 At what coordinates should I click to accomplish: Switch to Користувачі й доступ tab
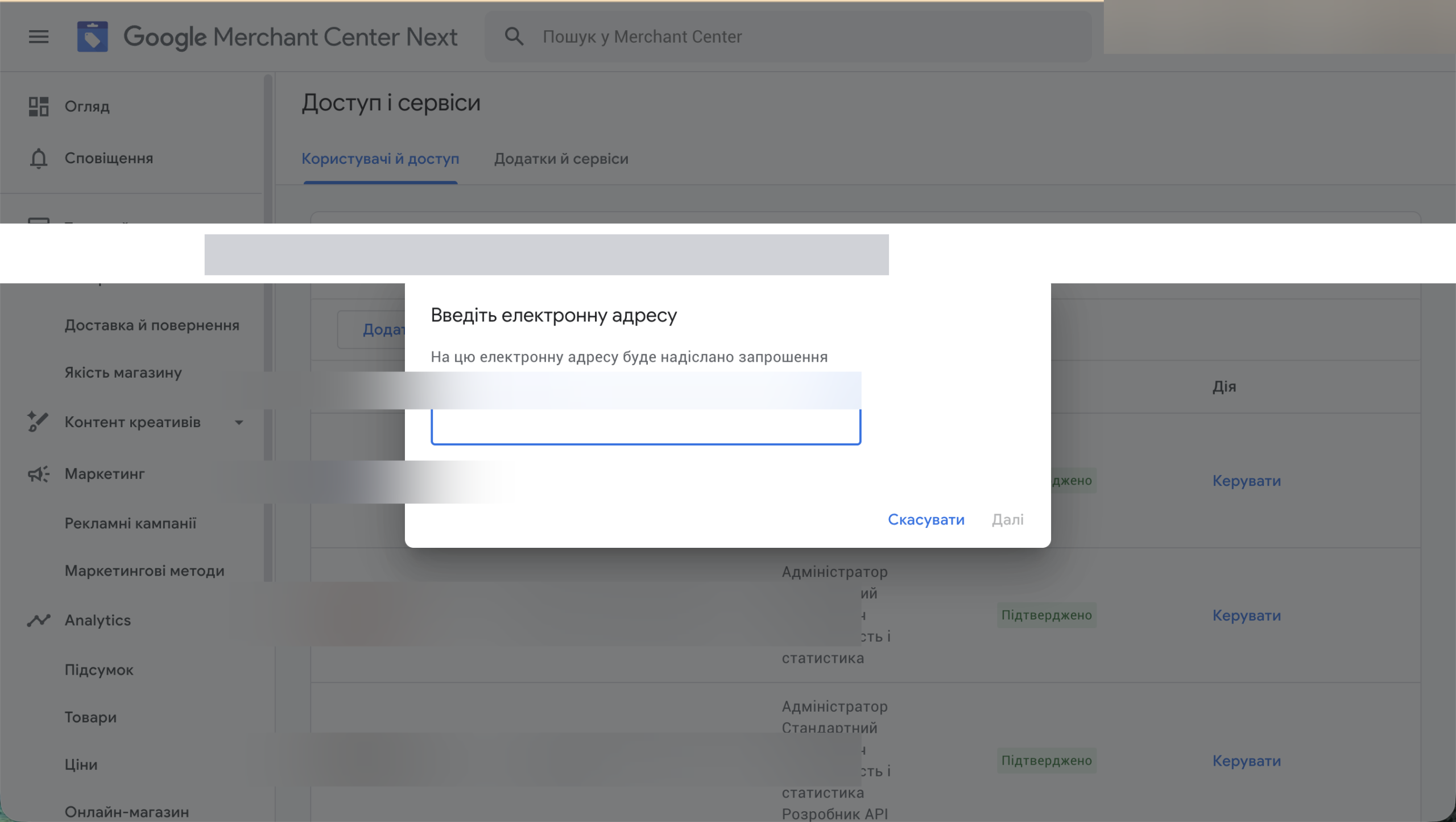click(x=380, y=159)
